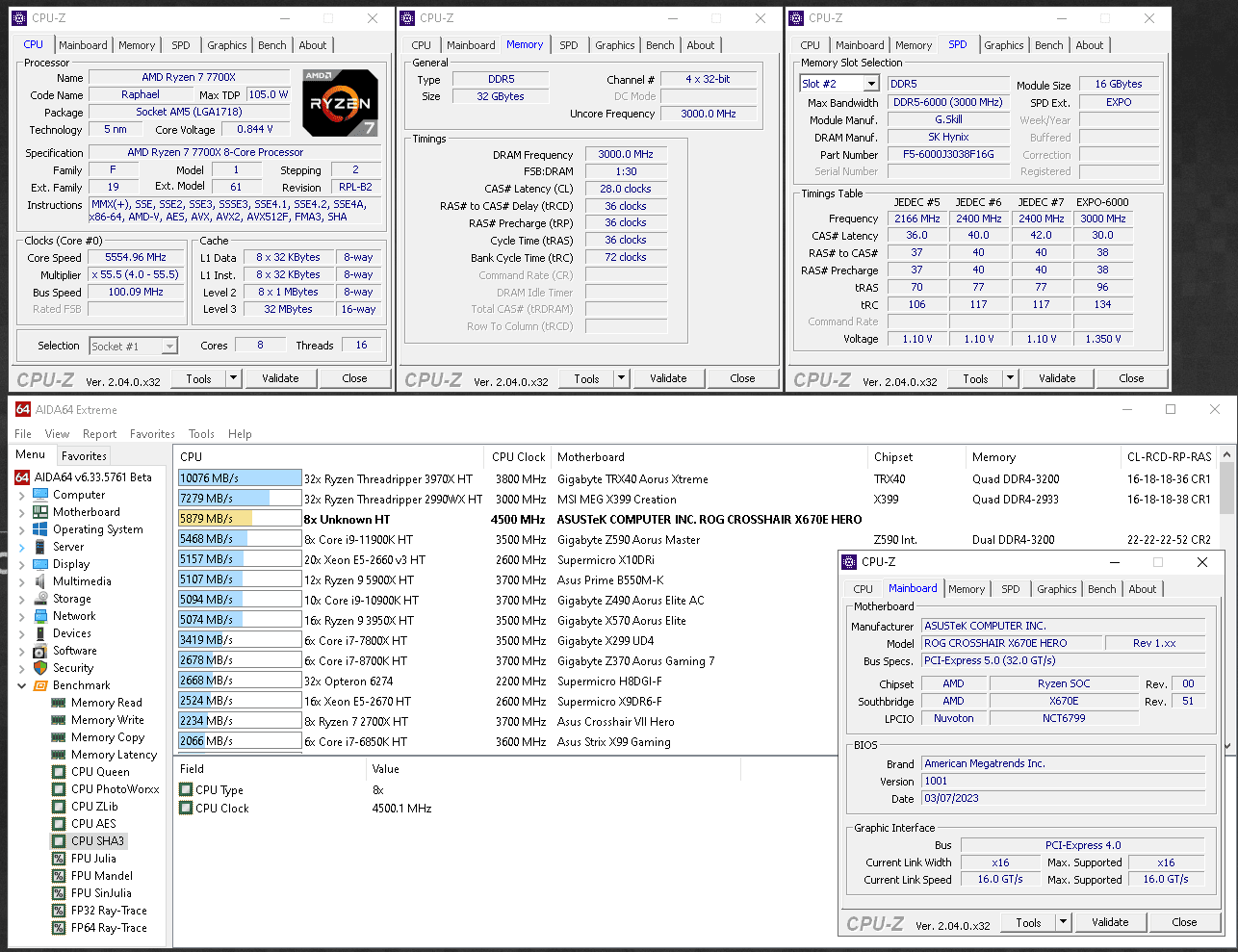The width and height of the screenshot is (1238, 952).
Task: Click the Devices icon in tree
Action: tap(40, 633)
